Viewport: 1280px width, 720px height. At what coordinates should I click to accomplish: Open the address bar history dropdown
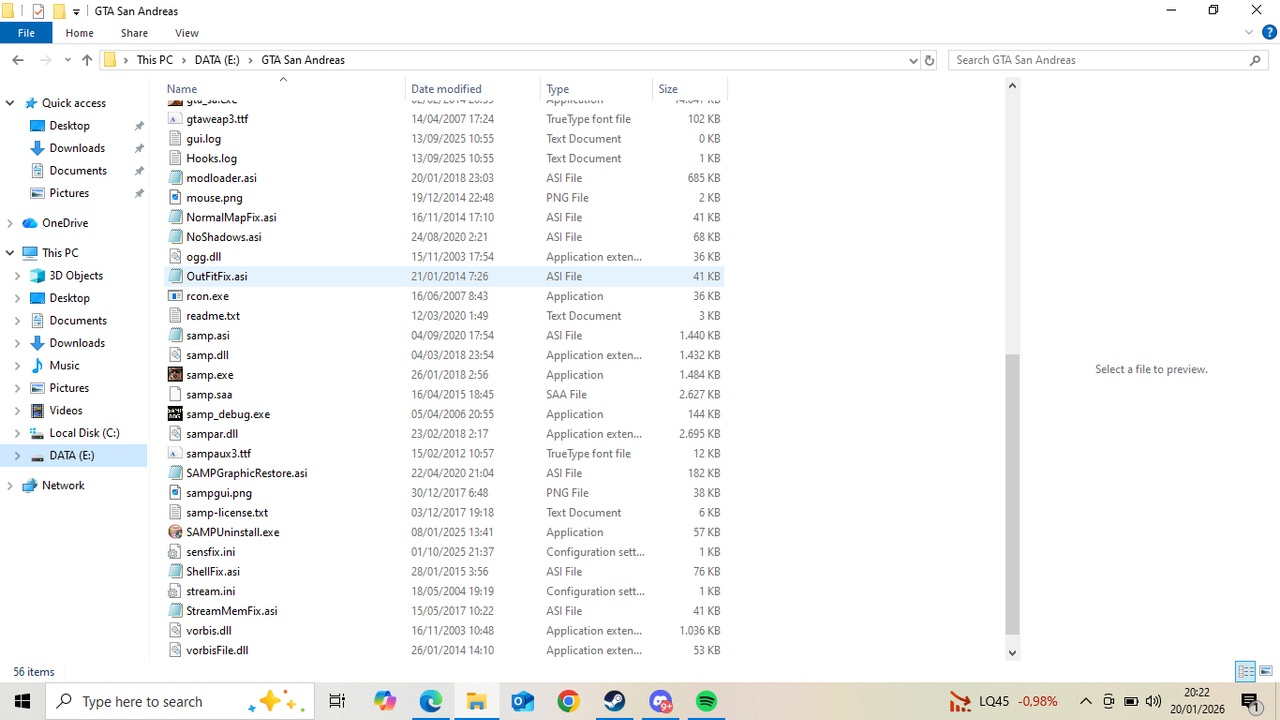pyautogui.click(x=912, y=60)
